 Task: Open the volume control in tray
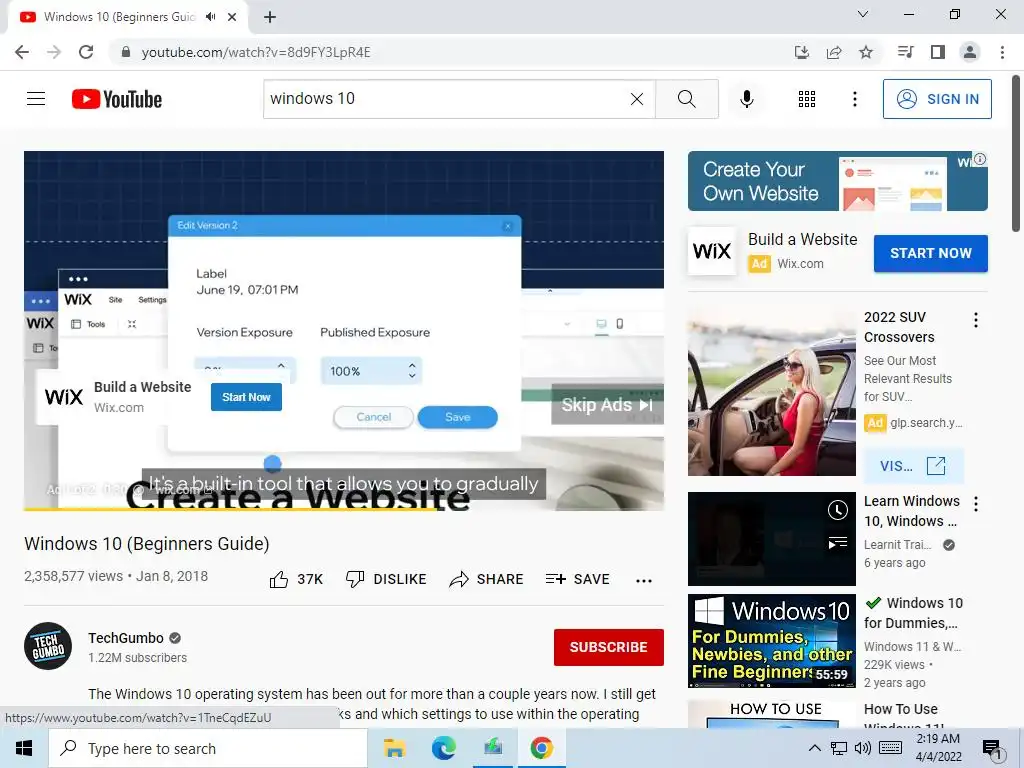[x=862, y=748]
